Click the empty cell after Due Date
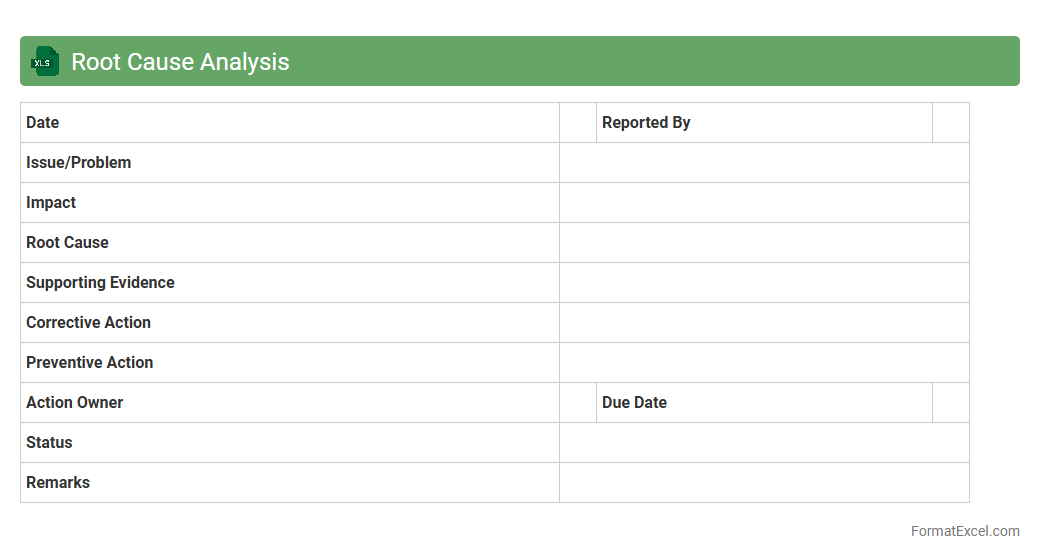 [x=950, y=403]
